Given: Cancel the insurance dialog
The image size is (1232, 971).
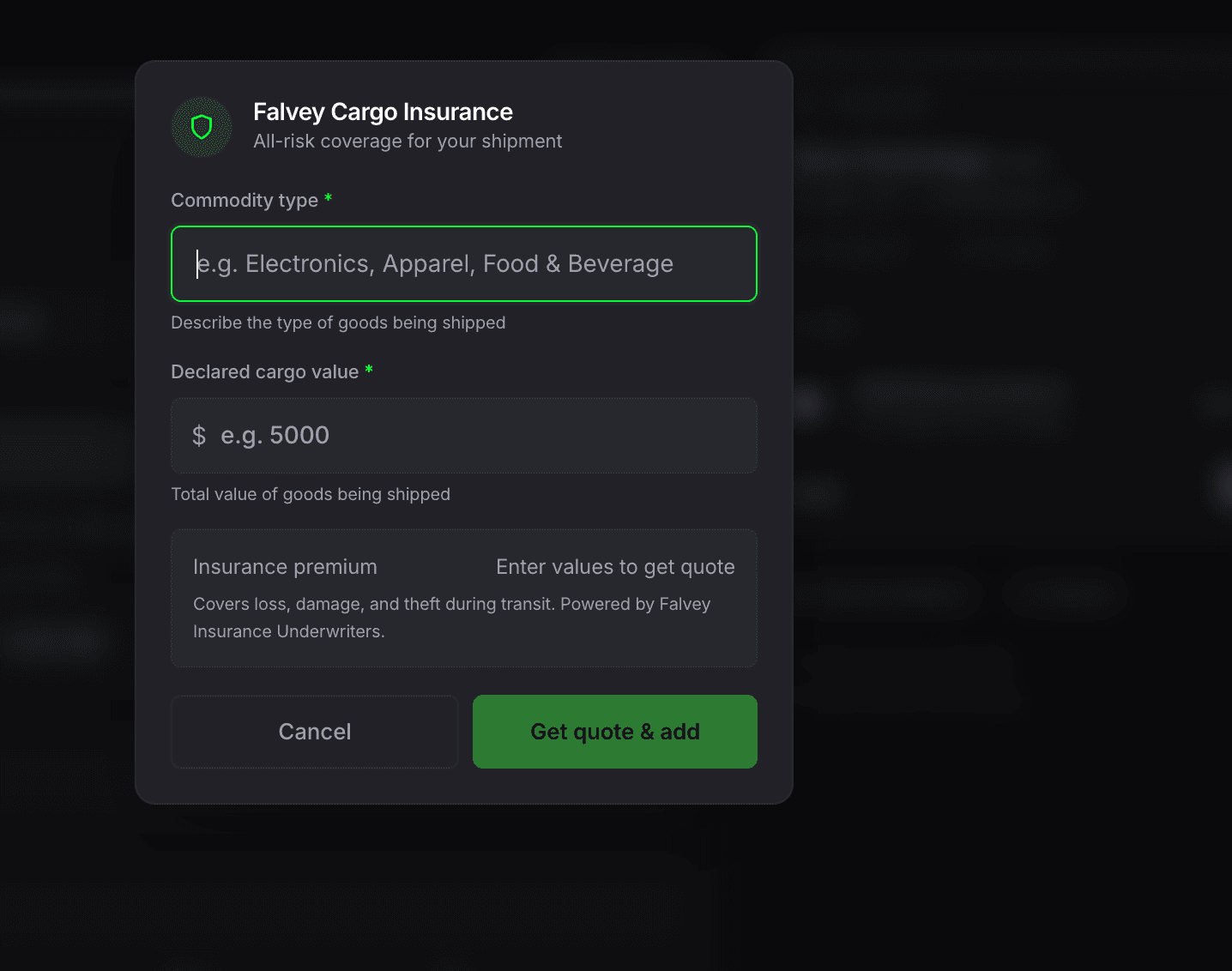Looking at the screenshot, I should pyautogui.click(x=314, y=732).
